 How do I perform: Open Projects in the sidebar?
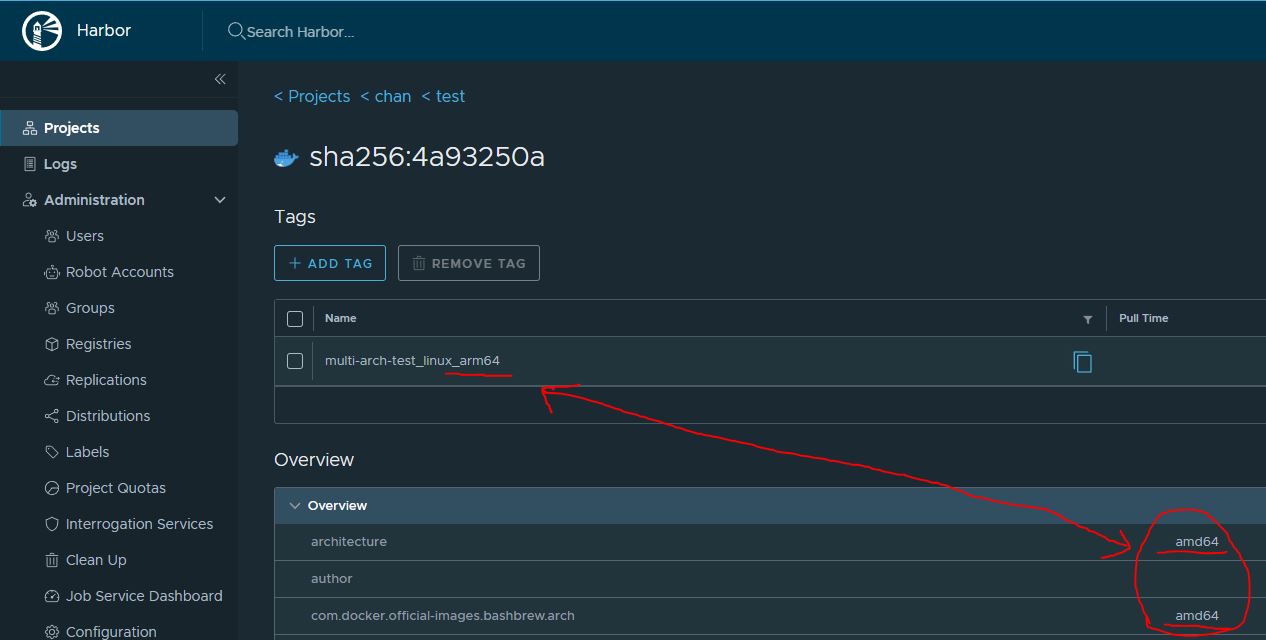(71, 128)
